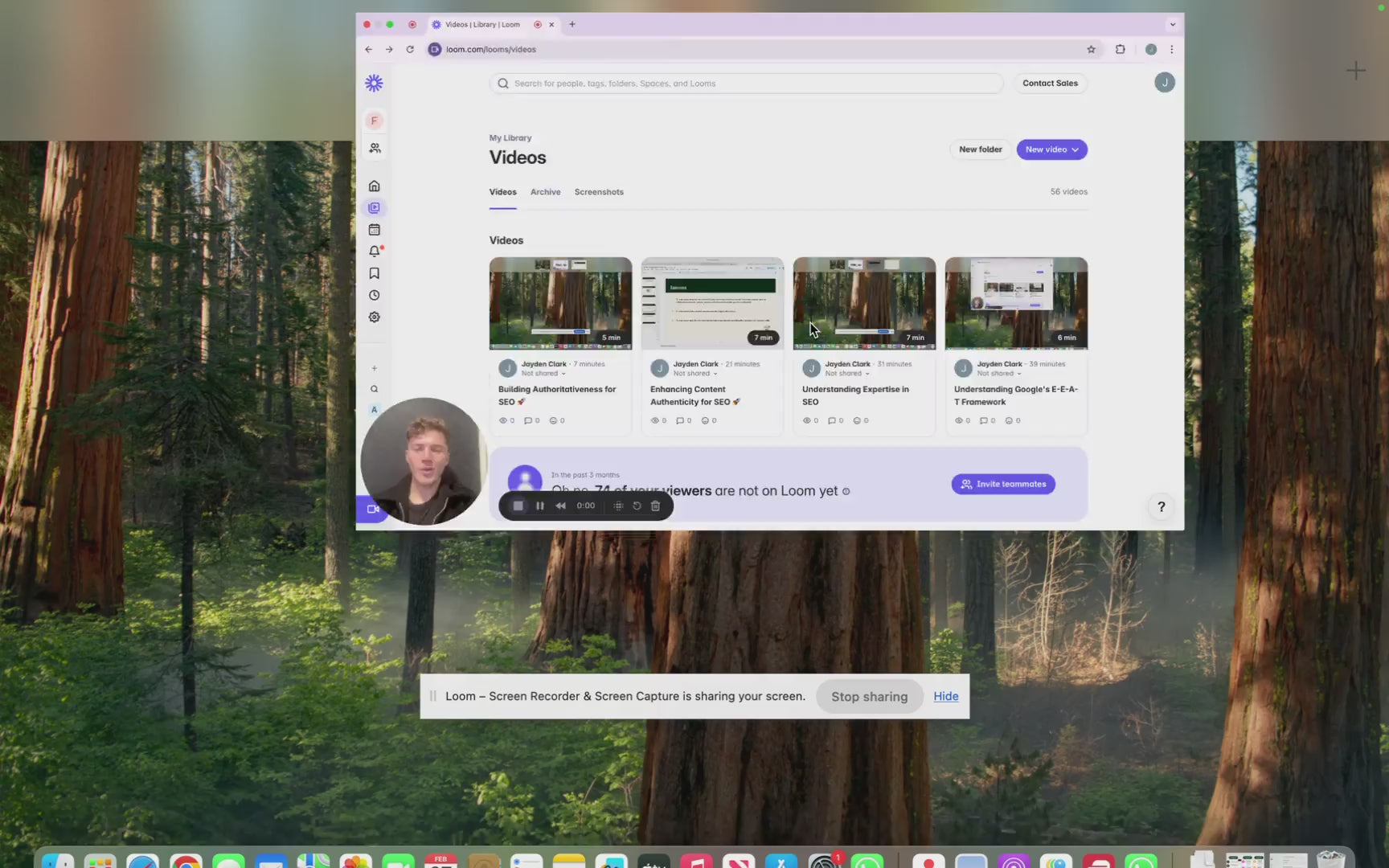
Task: Open the Home icon in Loom sidebar
Action: click(374, 186)
